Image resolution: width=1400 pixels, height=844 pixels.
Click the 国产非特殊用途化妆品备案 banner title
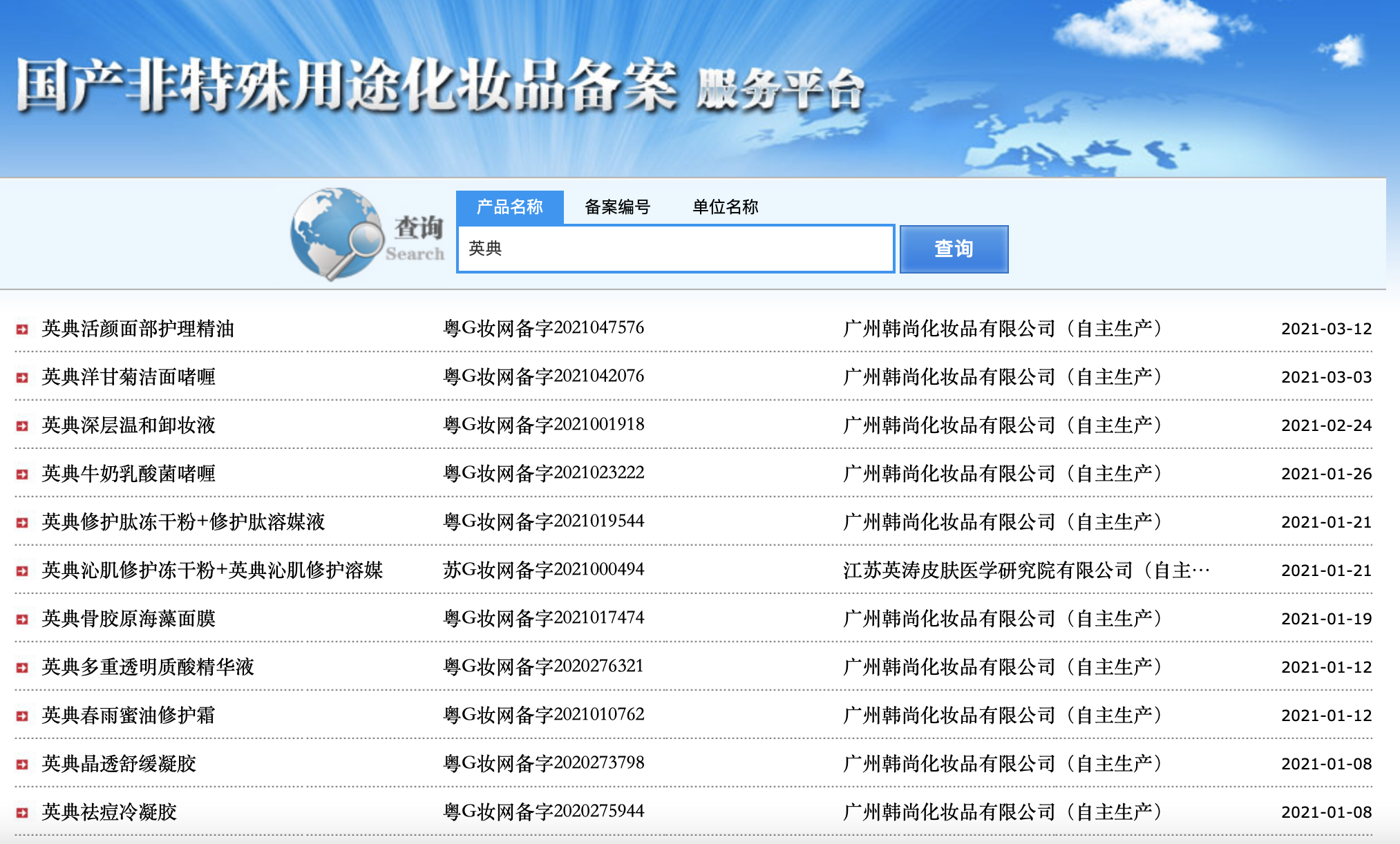(346, 86)
